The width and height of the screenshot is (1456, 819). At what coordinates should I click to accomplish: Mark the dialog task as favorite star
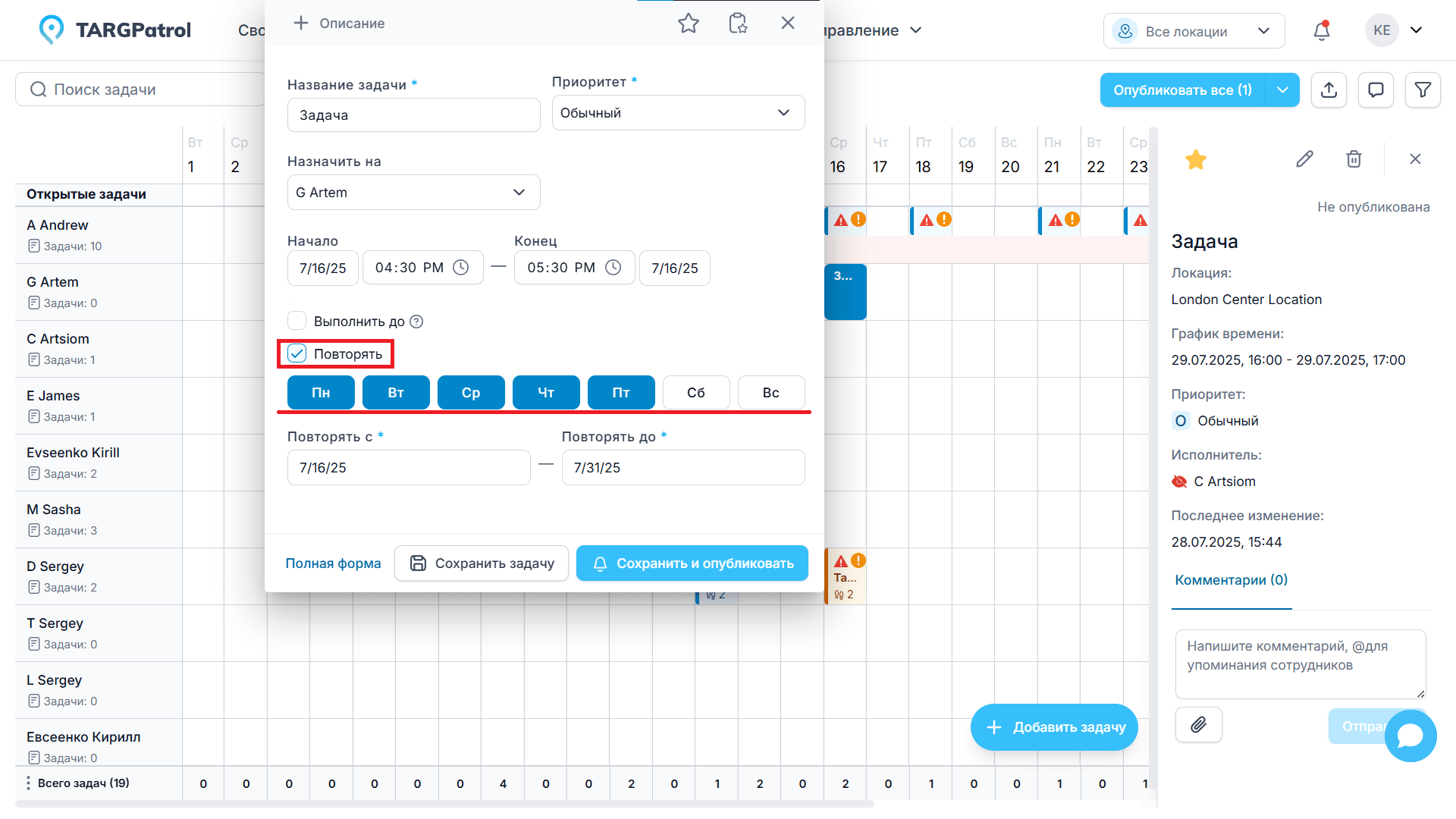coord(689,23)
